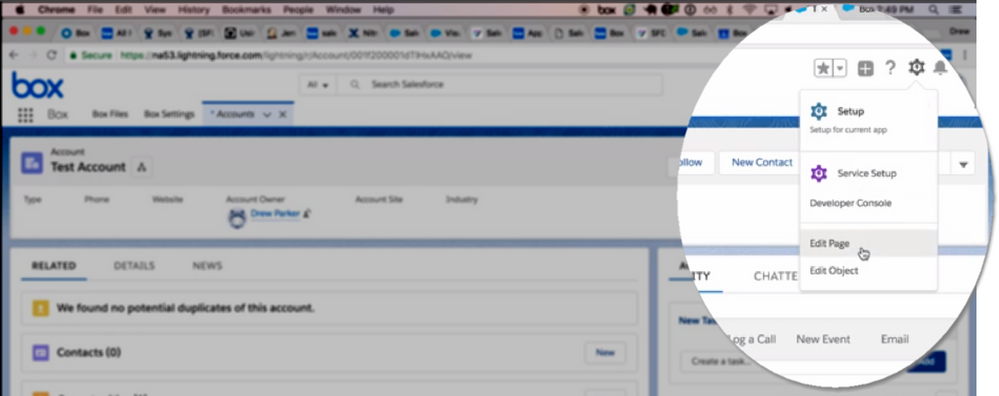Screen dimensions: 999x396
Task: Click in the Create a task field
Action: click(x=792, y=362)
